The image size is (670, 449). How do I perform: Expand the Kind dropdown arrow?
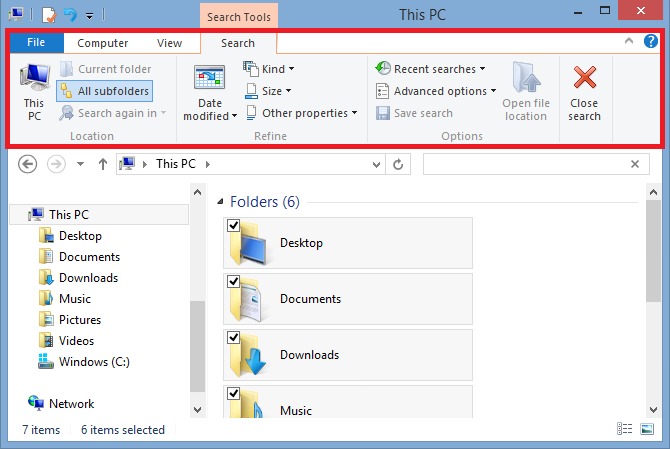291,69
